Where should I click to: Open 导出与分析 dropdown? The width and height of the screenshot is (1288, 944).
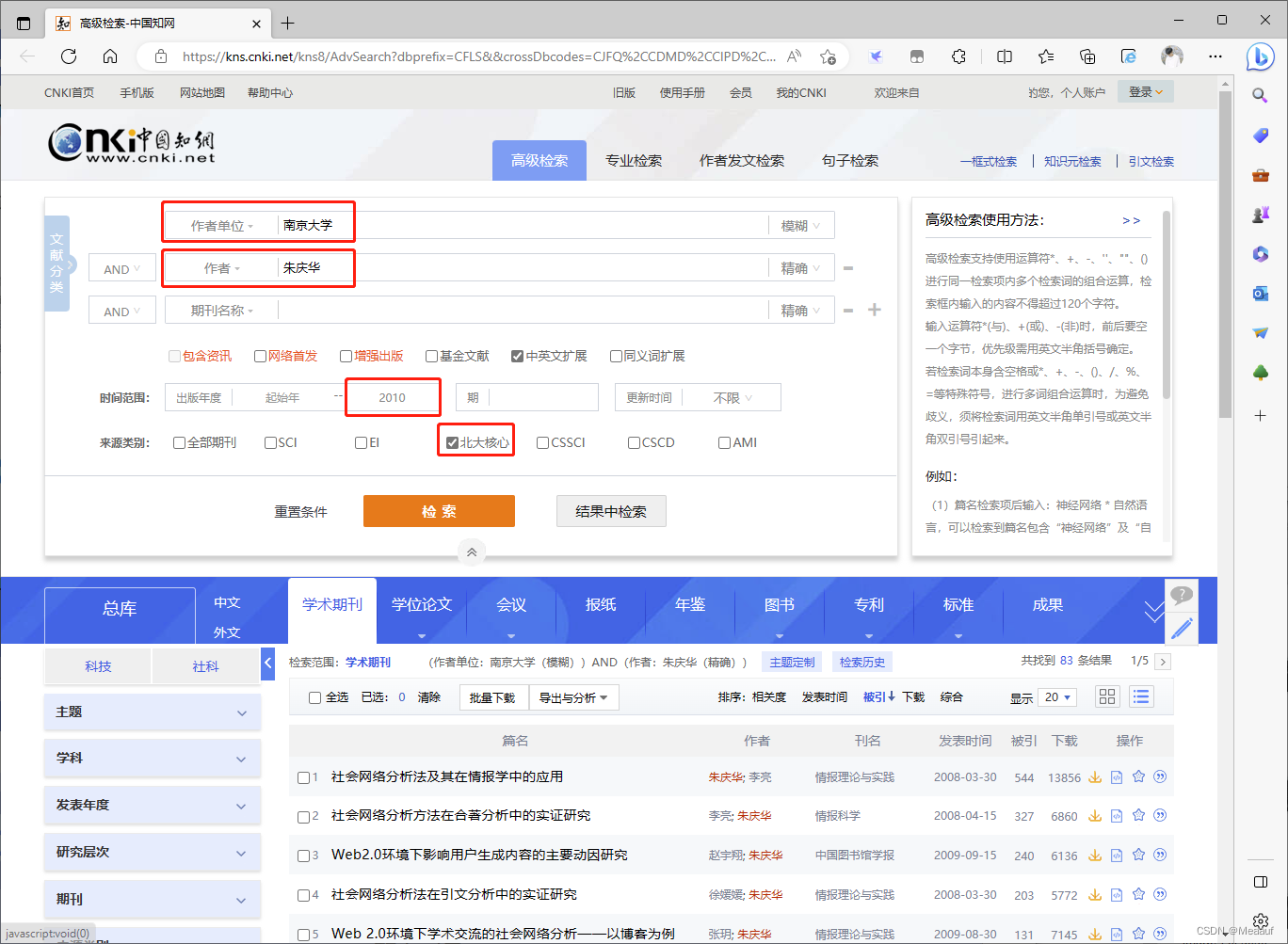click(572, 697)
